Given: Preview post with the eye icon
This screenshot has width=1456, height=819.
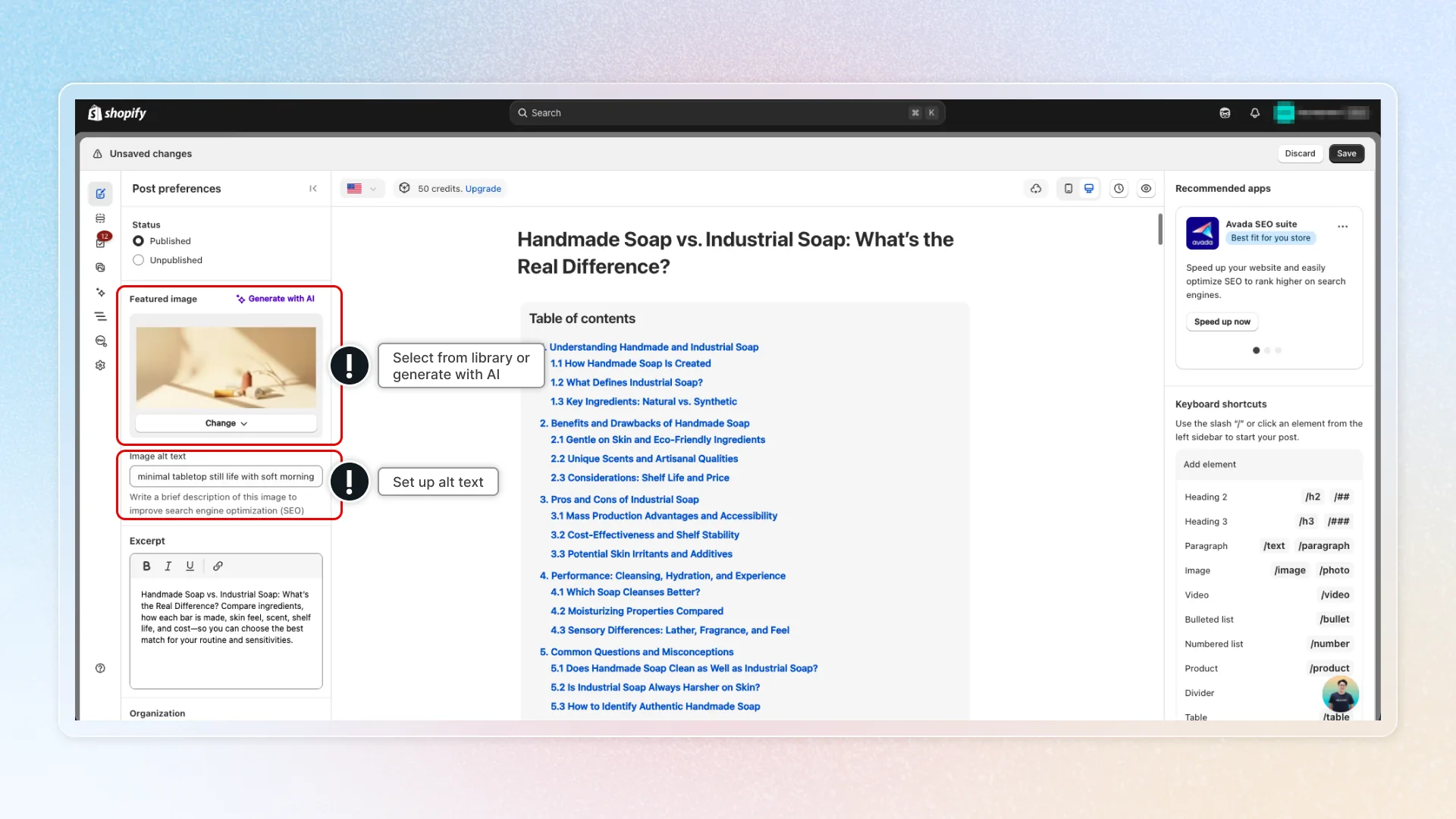Looking at the screenshot, I should tap(1146, 189).
